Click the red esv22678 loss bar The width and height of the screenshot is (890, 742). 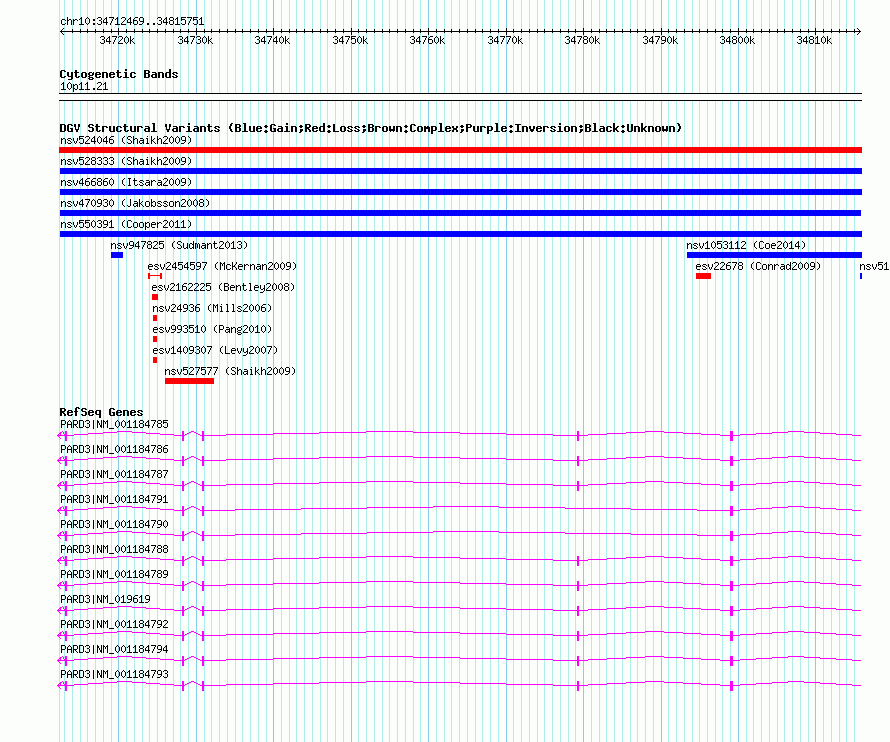(x=703, y=276)
